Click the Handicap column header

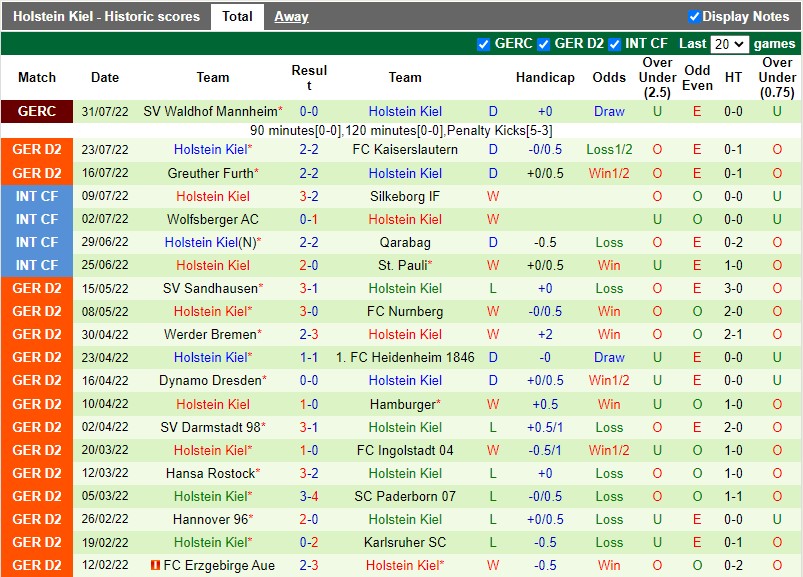[545, 77]
